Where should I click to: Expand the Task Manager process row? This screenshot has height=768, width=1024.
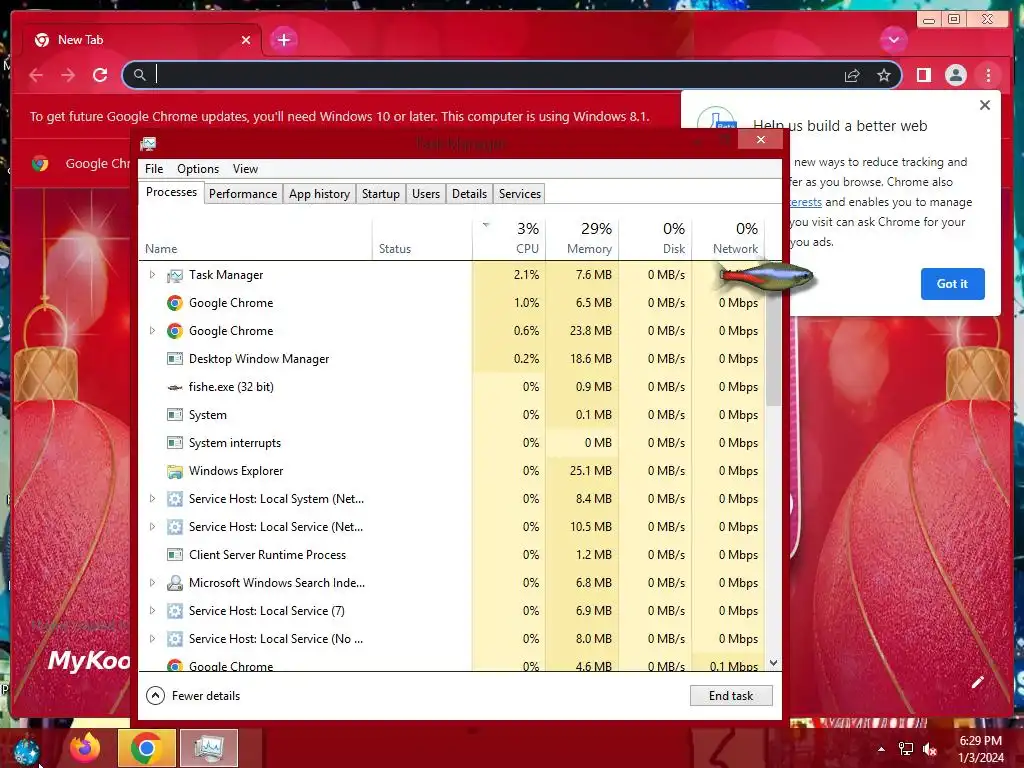pyautogui.click(x=152, y=275)
